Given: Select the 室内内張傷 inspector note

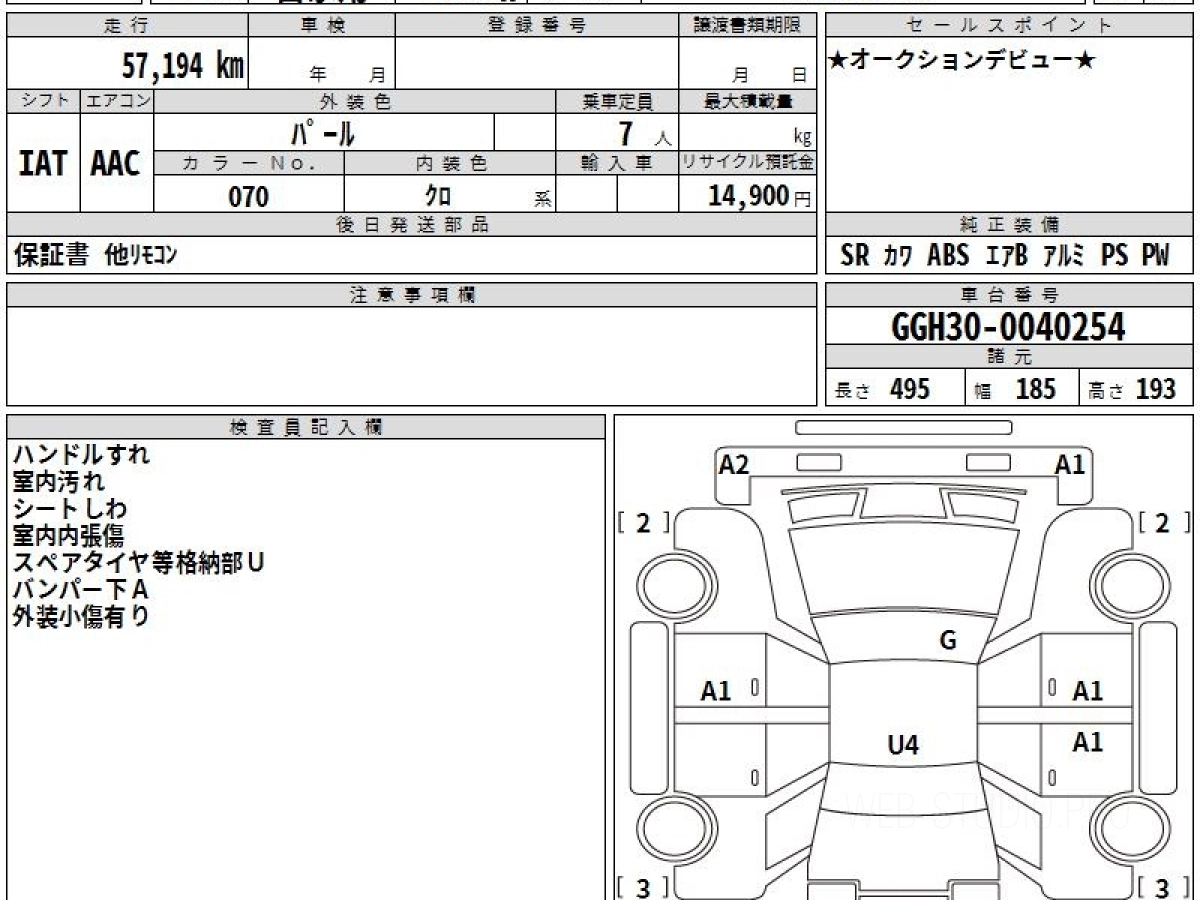Looking at the screenshot, I should tap(69, 536).
